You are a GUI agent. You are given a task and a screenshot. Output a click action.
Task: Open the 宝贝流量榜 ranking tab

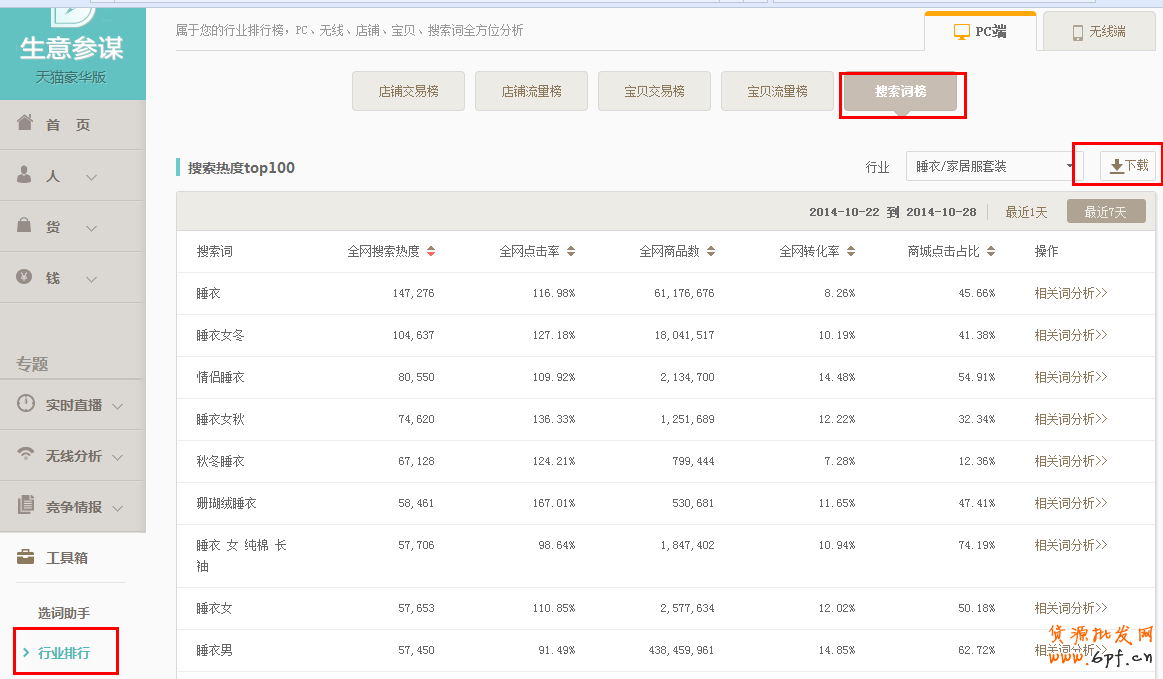[x=777, y=91]
